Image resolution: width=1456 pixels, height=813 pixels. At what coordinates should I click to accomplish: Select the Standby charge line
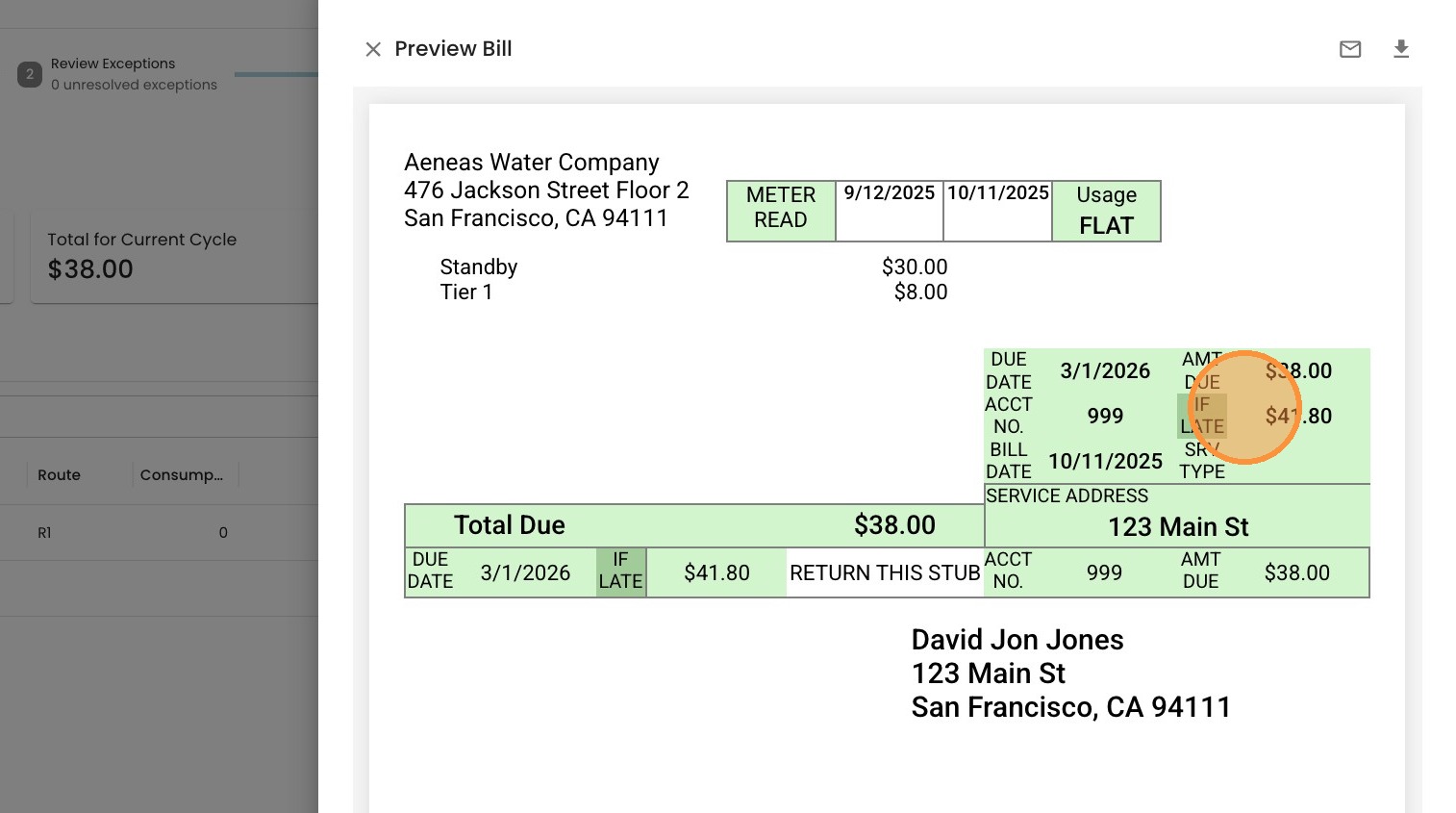click(479, 267)
